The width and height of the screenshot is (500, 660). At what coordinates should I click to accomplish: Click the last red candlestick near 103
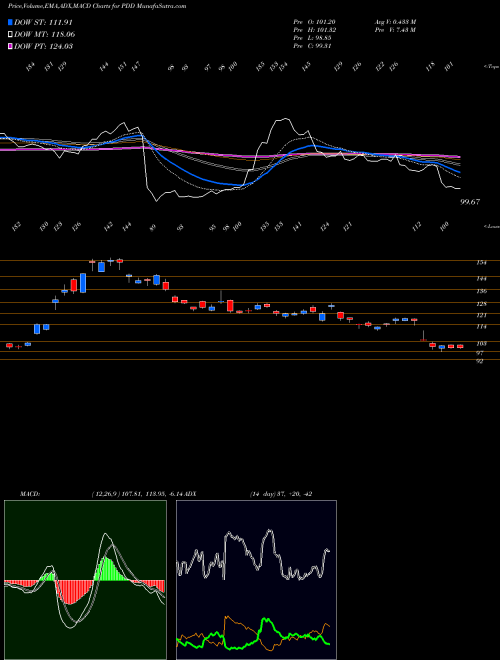coord(460,346)
